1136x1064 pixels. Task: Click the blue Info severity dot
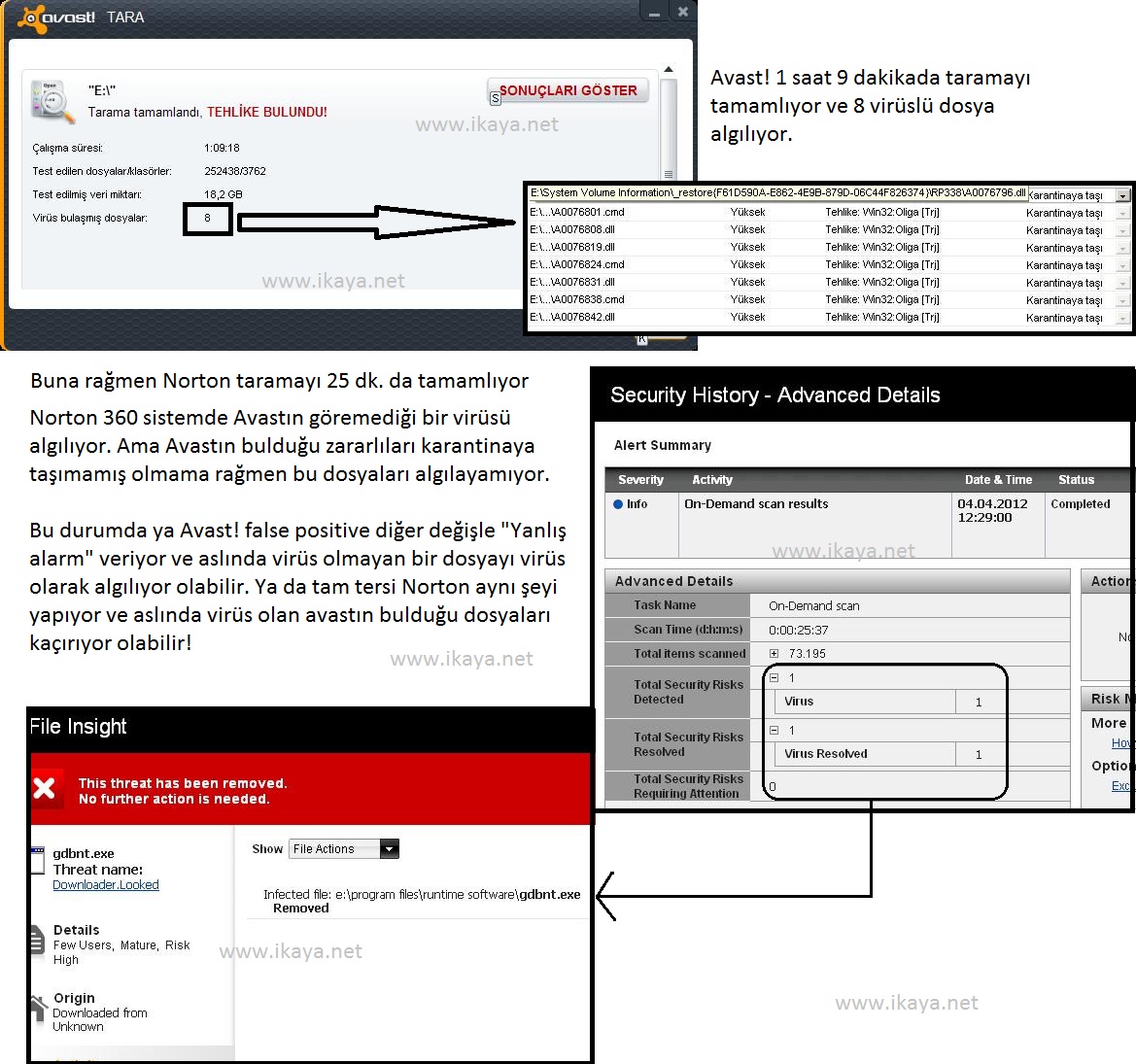618,504
